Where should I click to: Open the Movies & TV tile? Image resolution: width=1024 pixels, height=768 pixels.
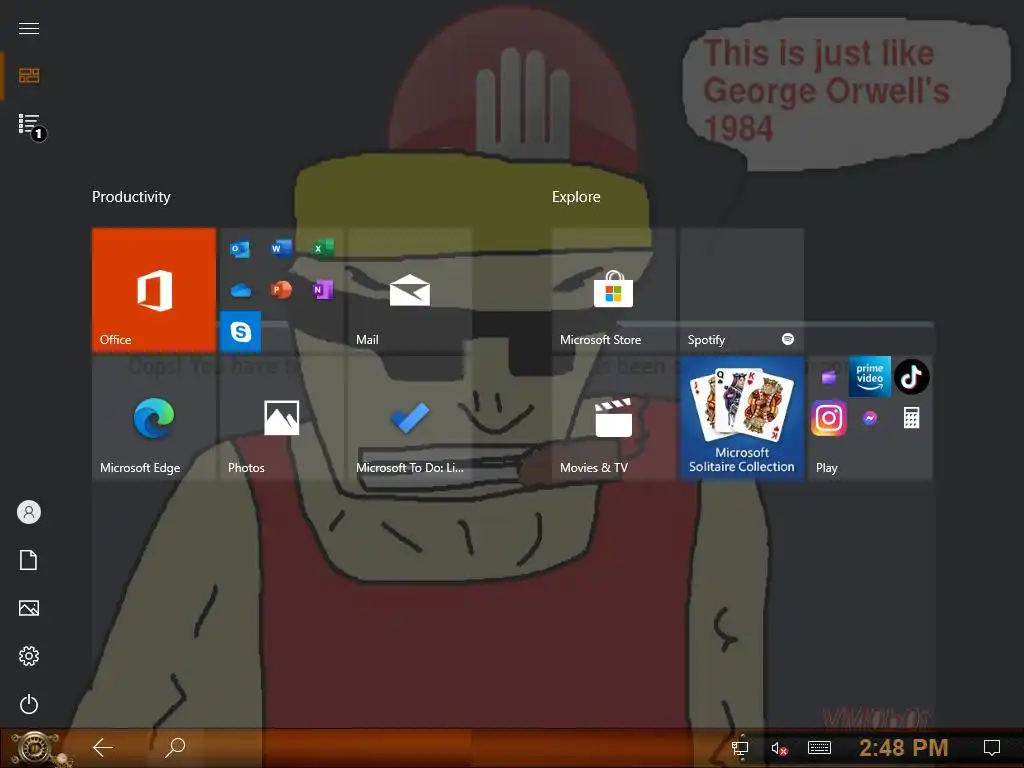point(613,418)
